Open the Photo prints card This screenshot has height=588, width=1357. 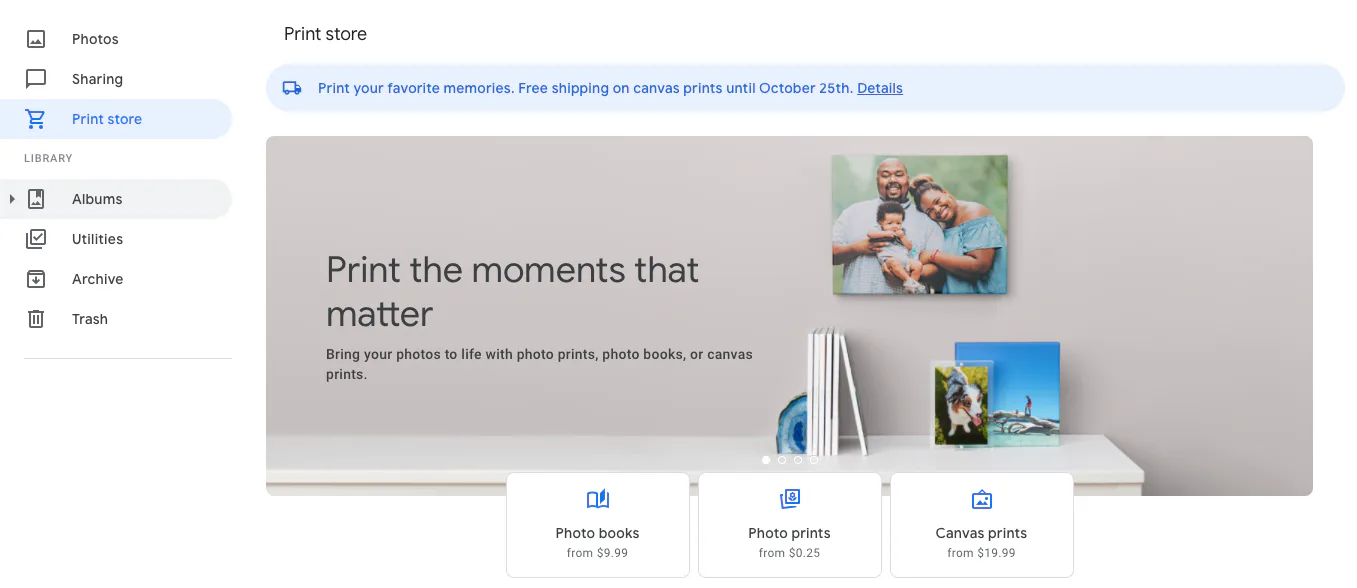tap(790, 525)
